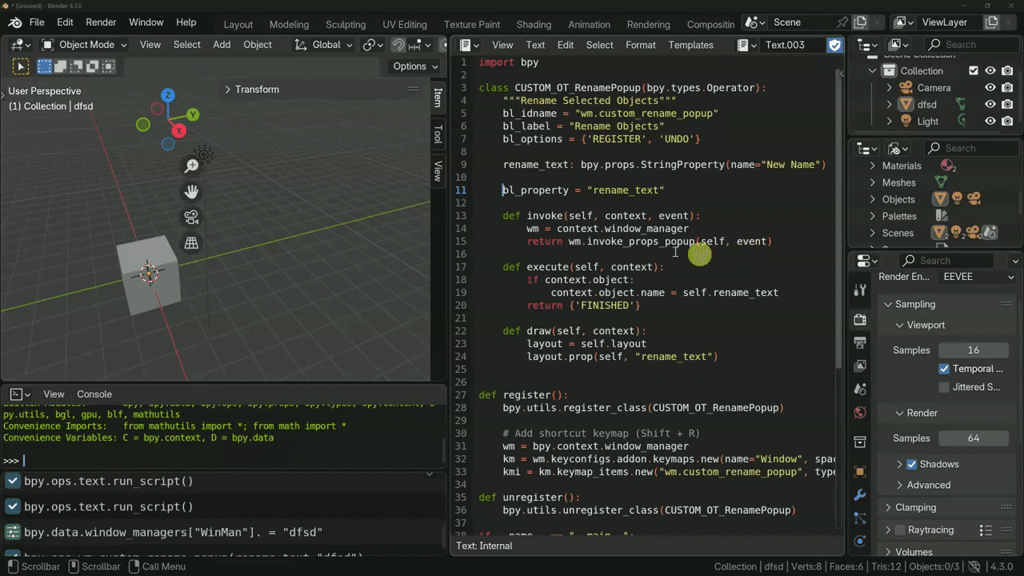Image resolution: width=1024 pixels, height=576 pixels.
Task: Click the zoom magnifier icon in viewport
Action: click(191, 166)
